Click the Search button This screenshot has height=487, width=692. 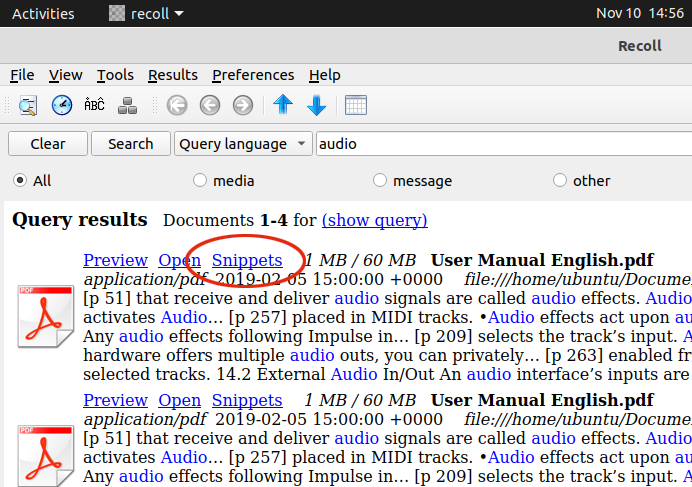click(x=131, y=144)
